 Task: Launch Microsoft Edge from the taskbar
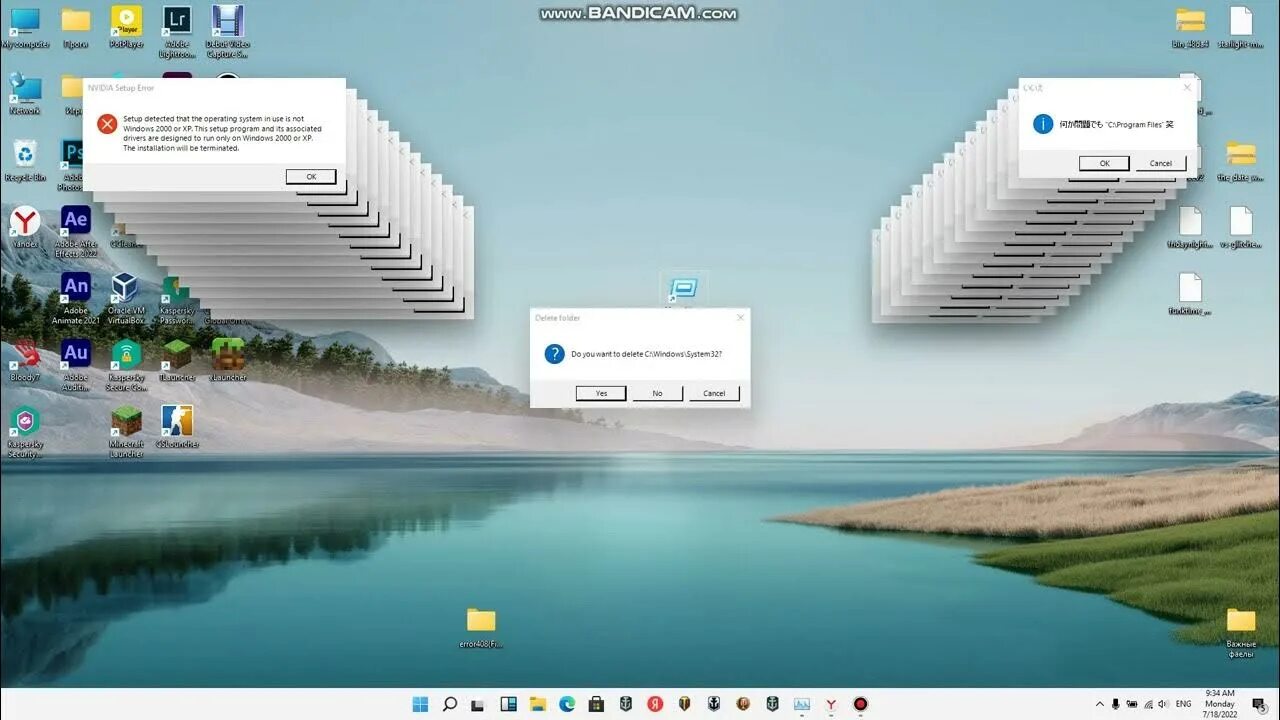[x=567, y=704]
